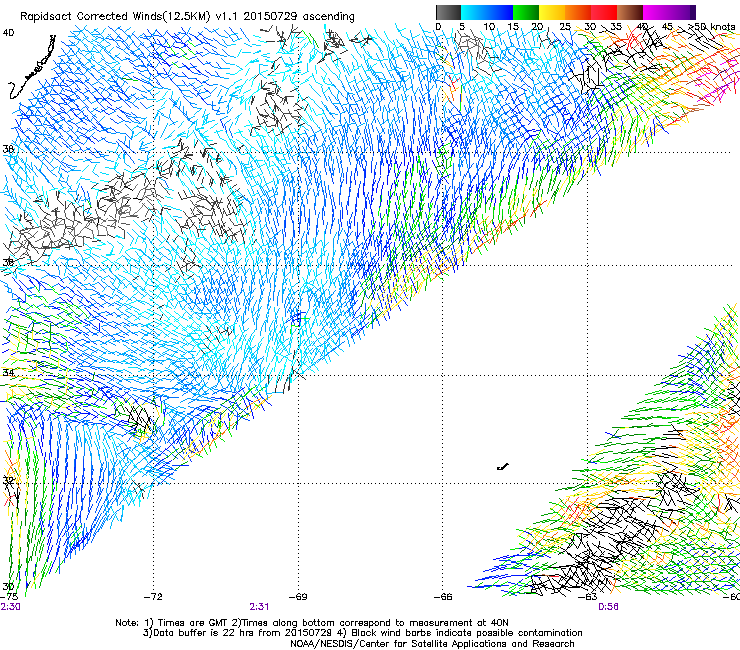Click the note 'Times are GMT'

tap(192, 623)
